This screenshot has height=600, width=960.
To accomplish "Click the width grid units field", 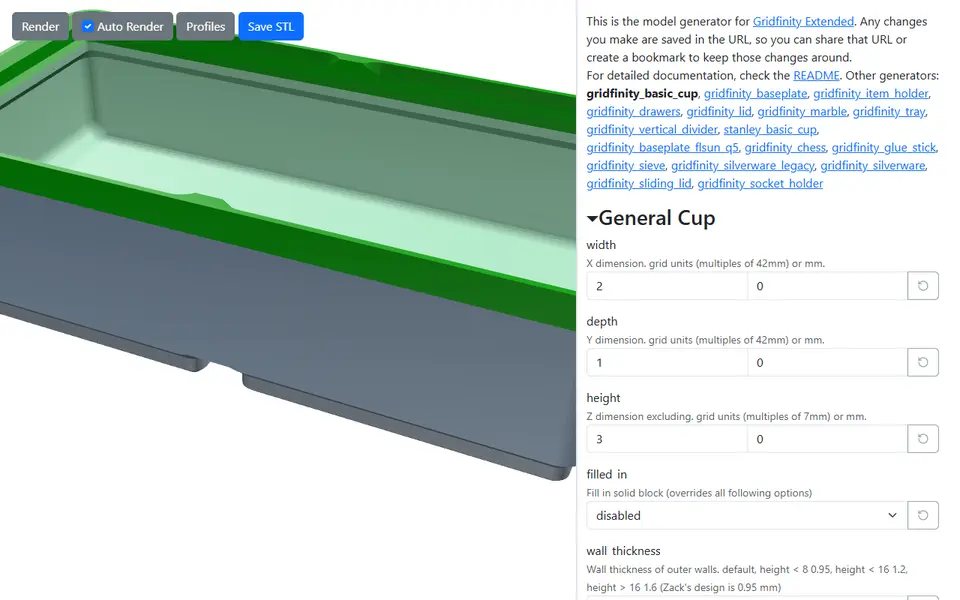I will coord(667,286).
